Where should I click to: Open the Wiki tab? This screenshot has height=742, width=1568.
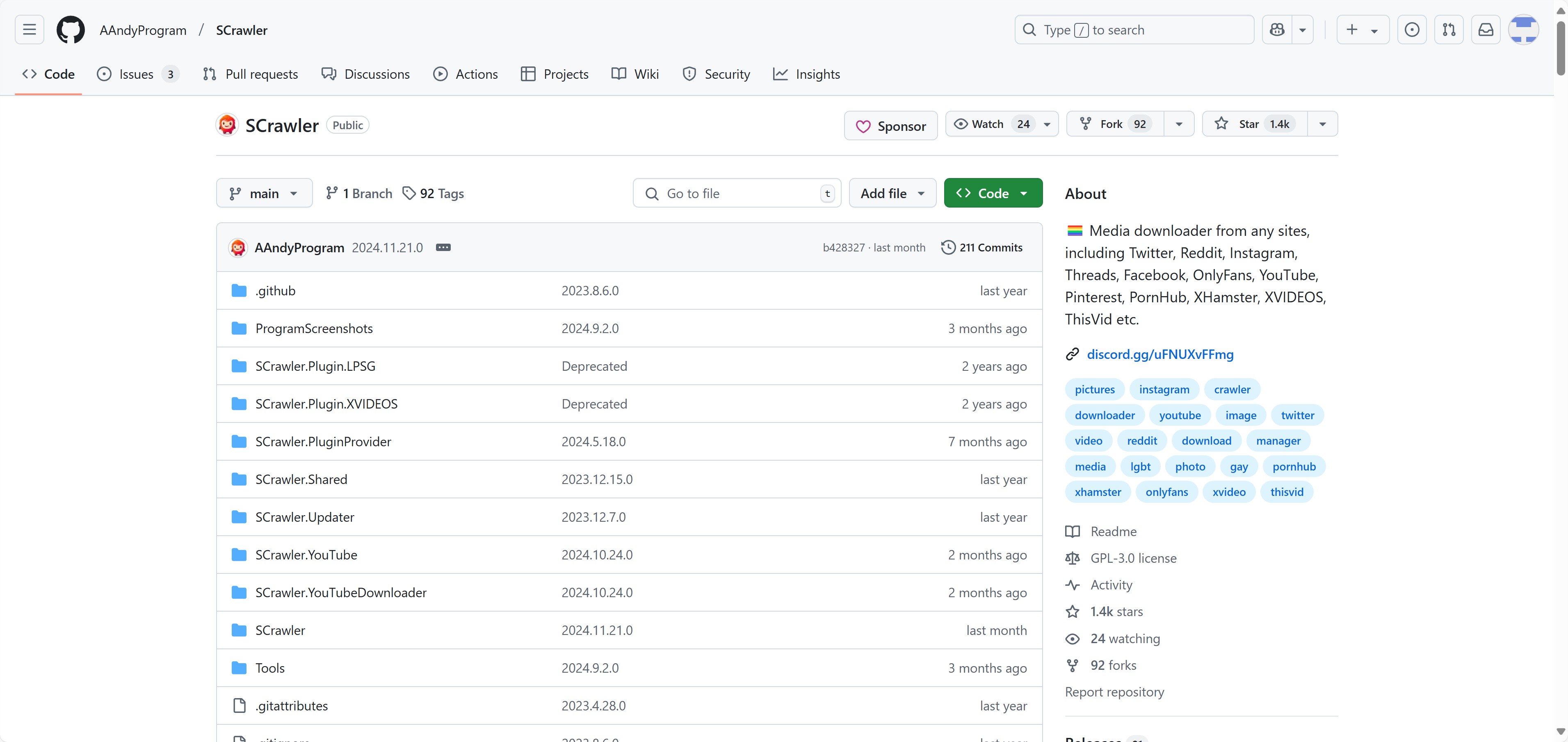point(635,74)
